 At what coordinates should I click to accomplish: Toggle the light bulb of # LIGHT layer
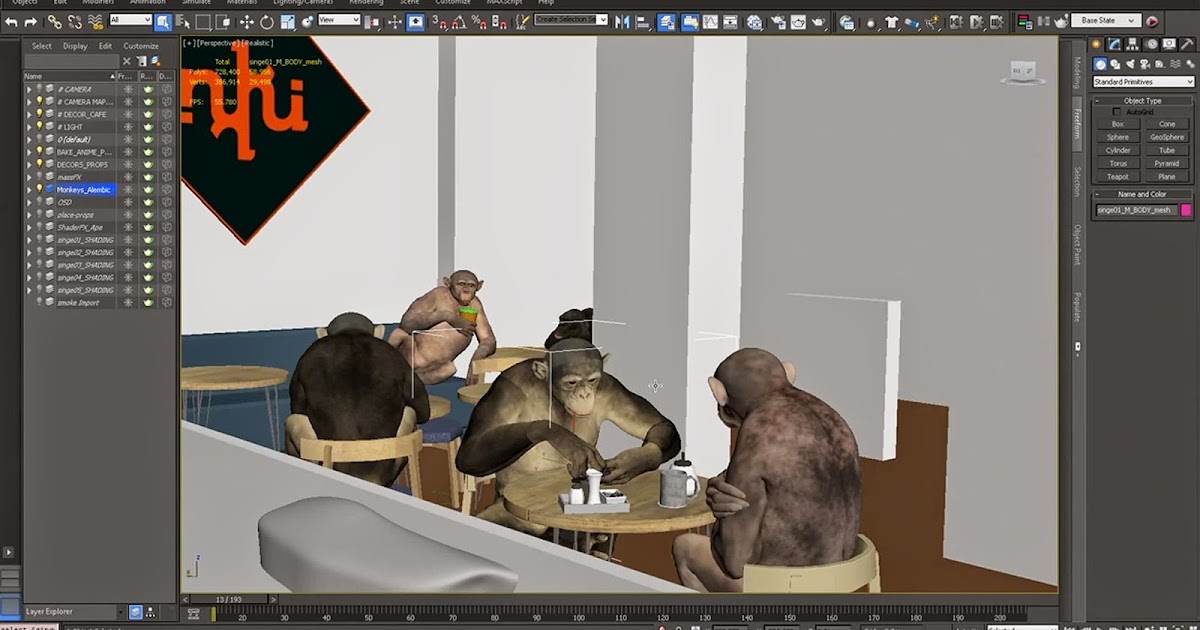pyautogui.click(x=40, y=127)
